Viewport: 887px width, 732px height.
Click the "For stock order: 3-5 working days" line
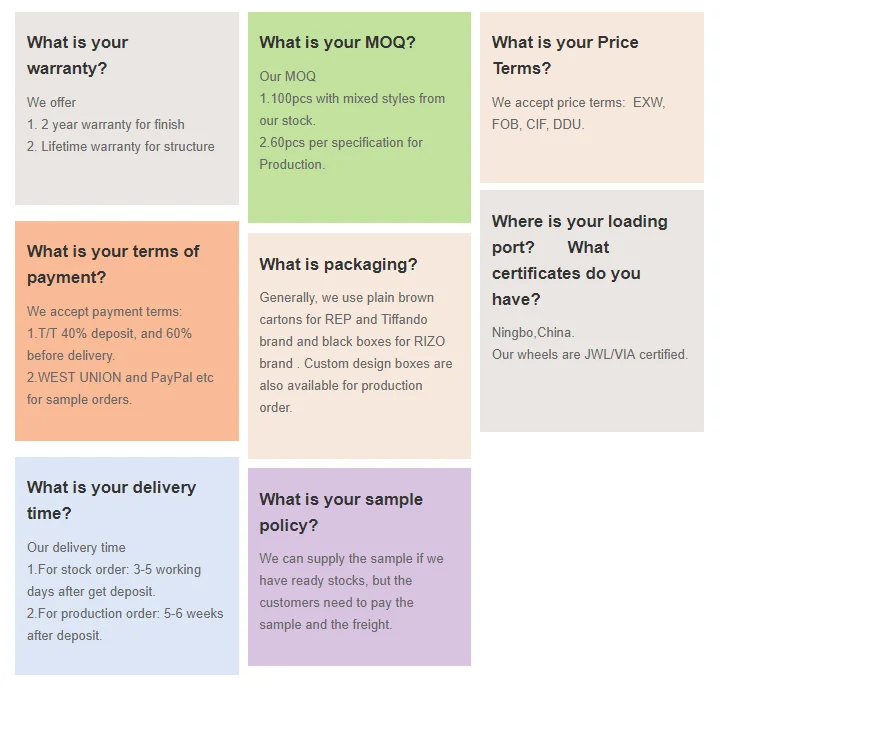114,580
